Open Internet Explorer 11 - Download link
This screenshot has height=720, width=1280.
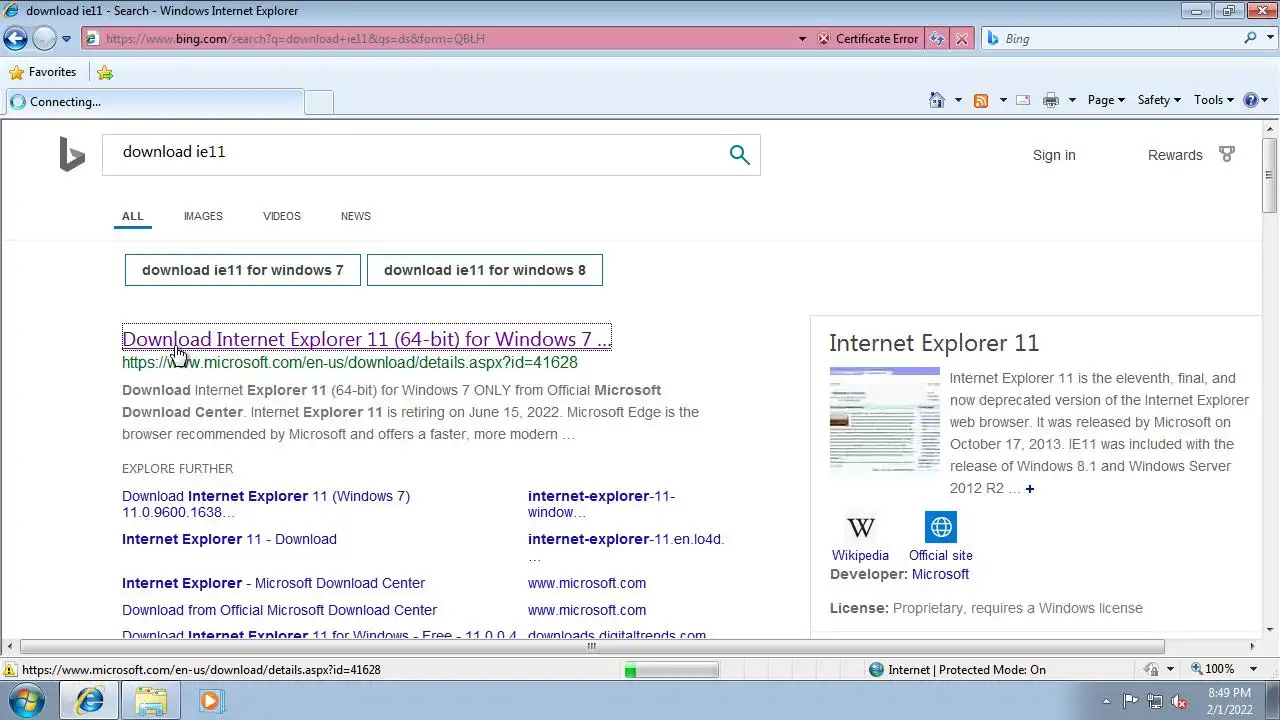(x=229, y=539)
